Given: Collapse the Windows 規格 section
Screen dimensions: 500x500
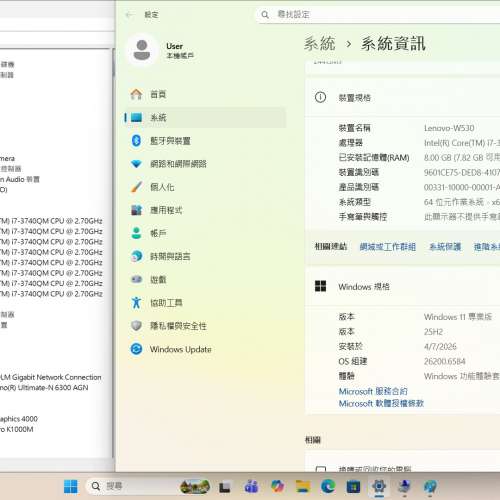Looking at the screenshot, I should pyautogui.click(x=403, y=286).
